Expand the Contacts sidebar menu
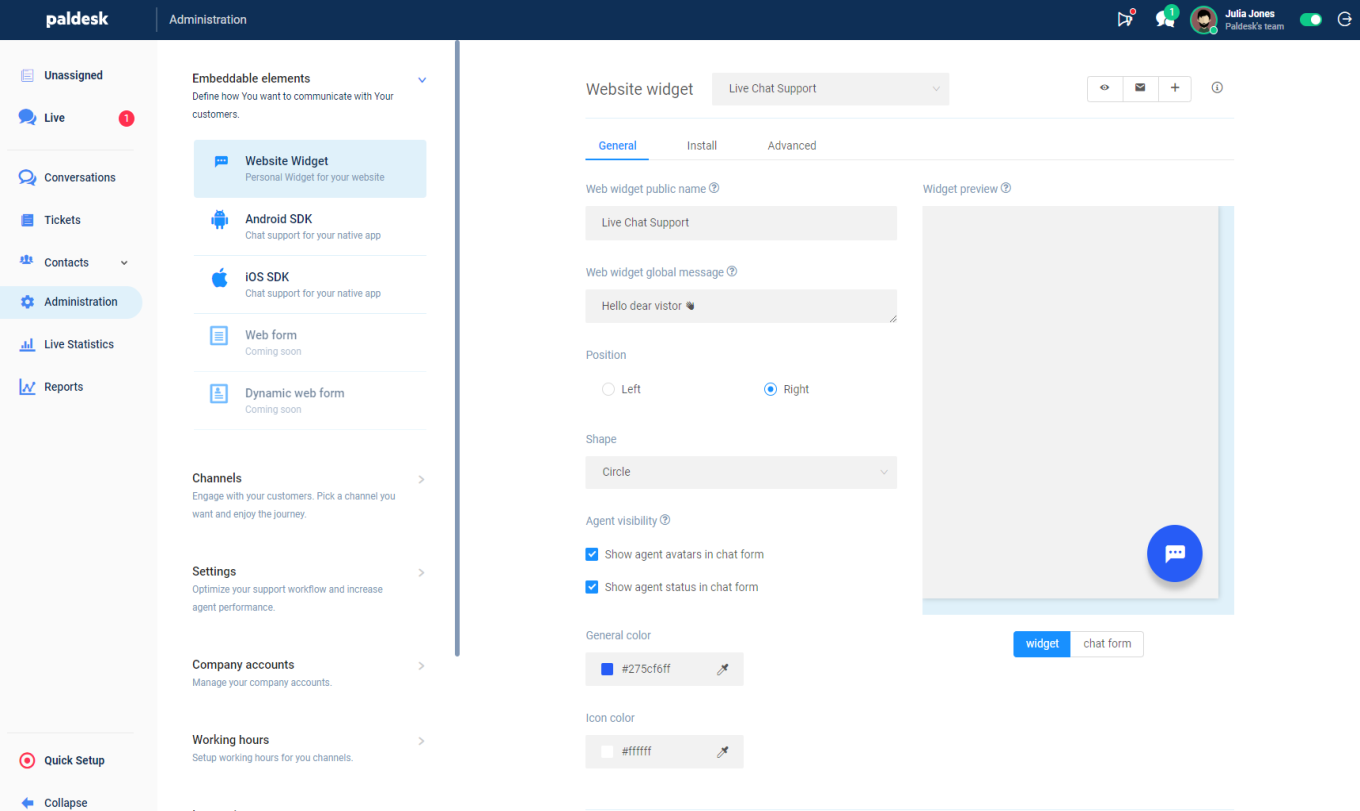 tap(124, 262)
